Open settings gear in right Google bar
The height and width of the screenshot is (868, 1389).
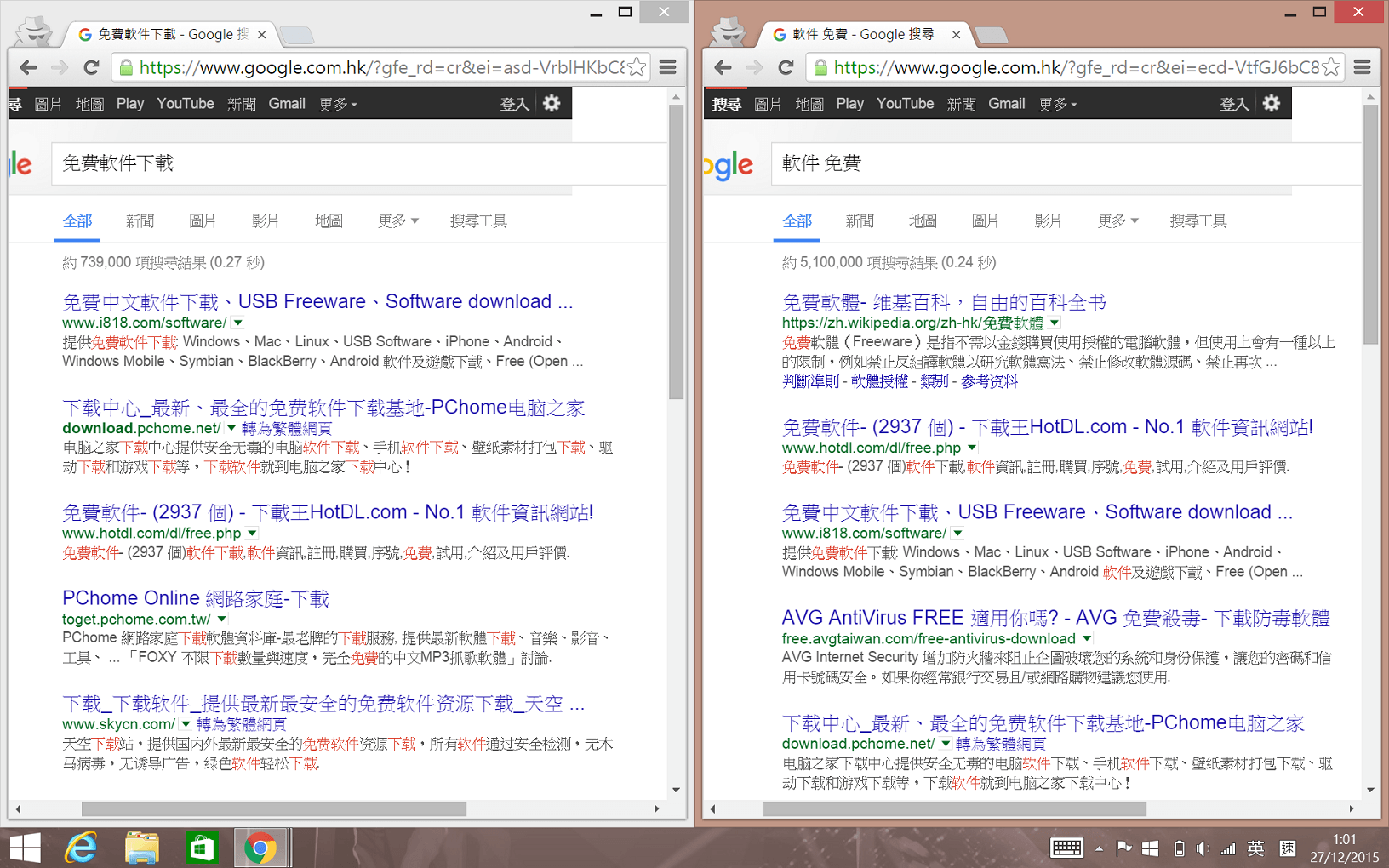[x=1272, y=103]
